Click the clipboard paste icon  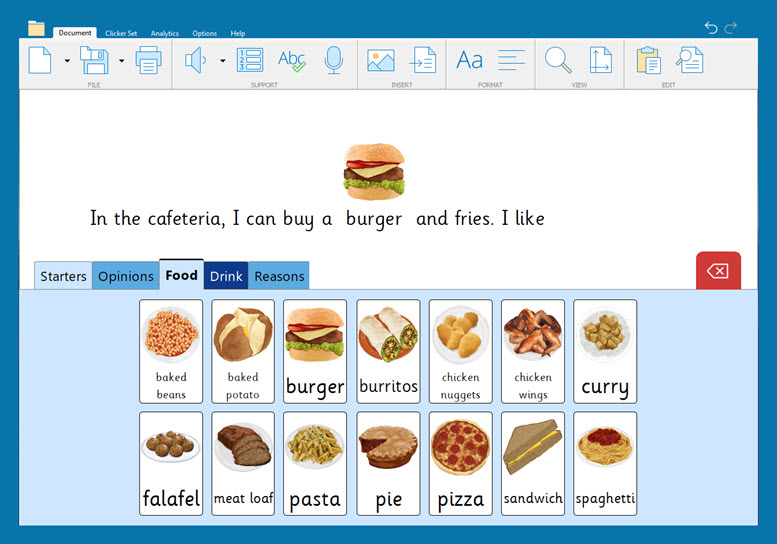point(648,60)
